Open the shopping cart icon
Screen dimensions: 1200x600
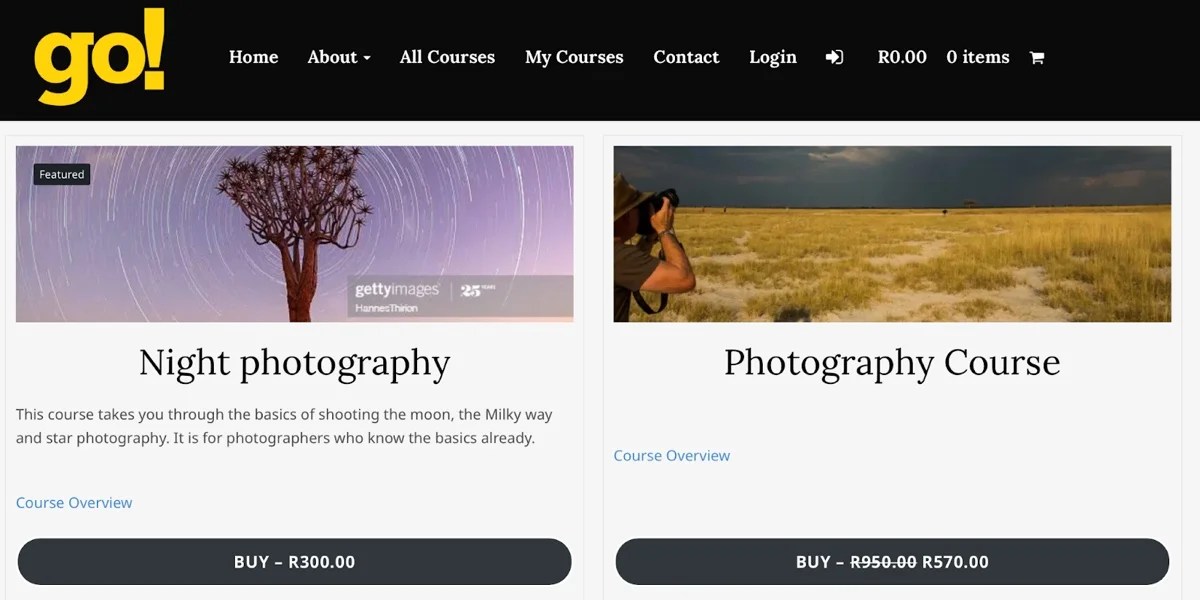tap(1037, 57)
